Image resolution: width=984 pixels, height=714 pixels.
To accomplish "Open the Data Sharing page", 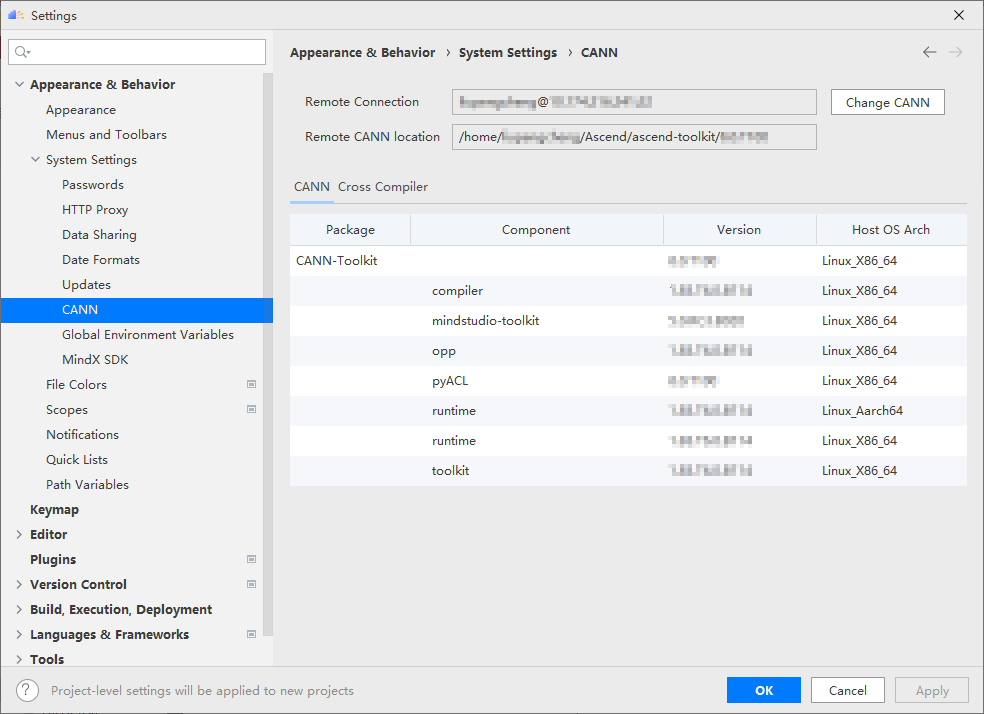I will [x=99, y=235].
